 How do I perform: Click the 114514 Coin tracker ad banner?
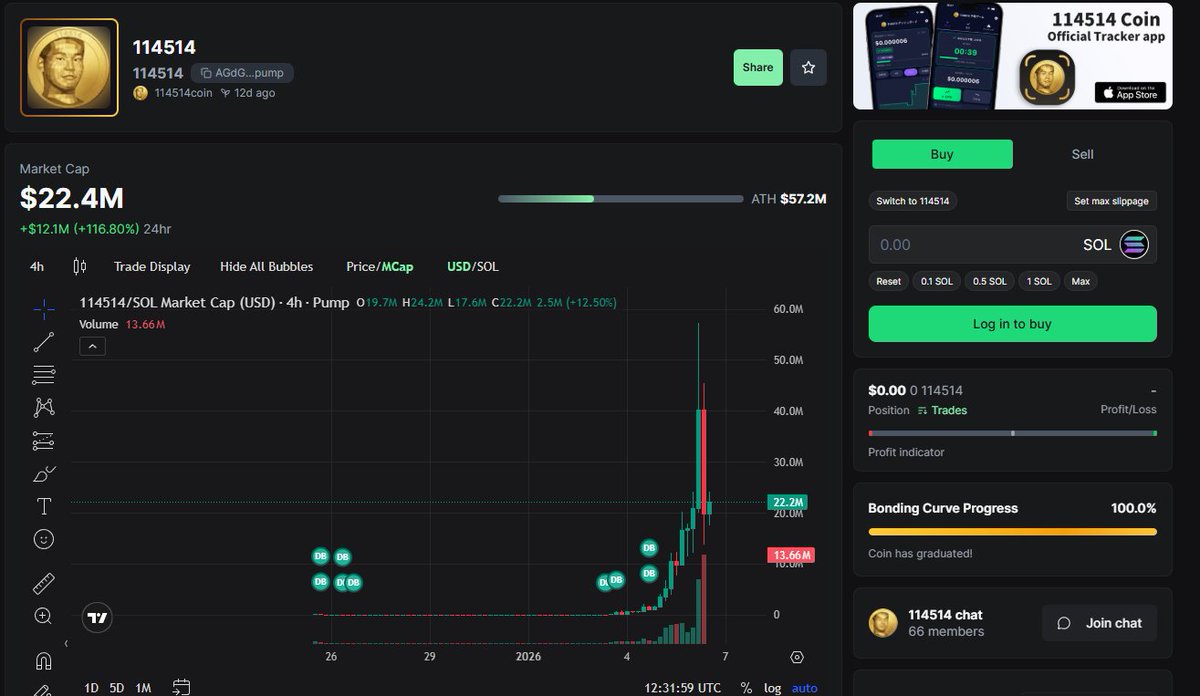coord(1012,56)
